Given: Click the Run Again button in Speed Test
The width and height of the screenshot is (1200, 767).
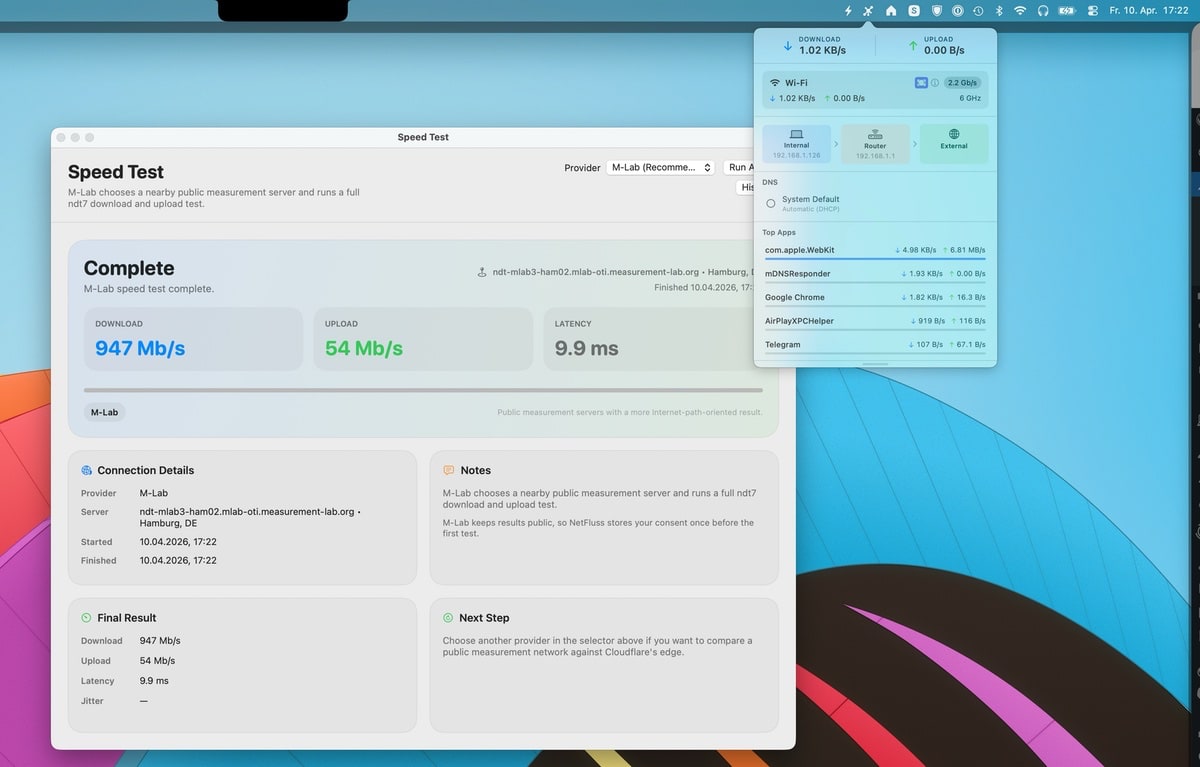Looking at the screenshot, I should tap(739, 168).
